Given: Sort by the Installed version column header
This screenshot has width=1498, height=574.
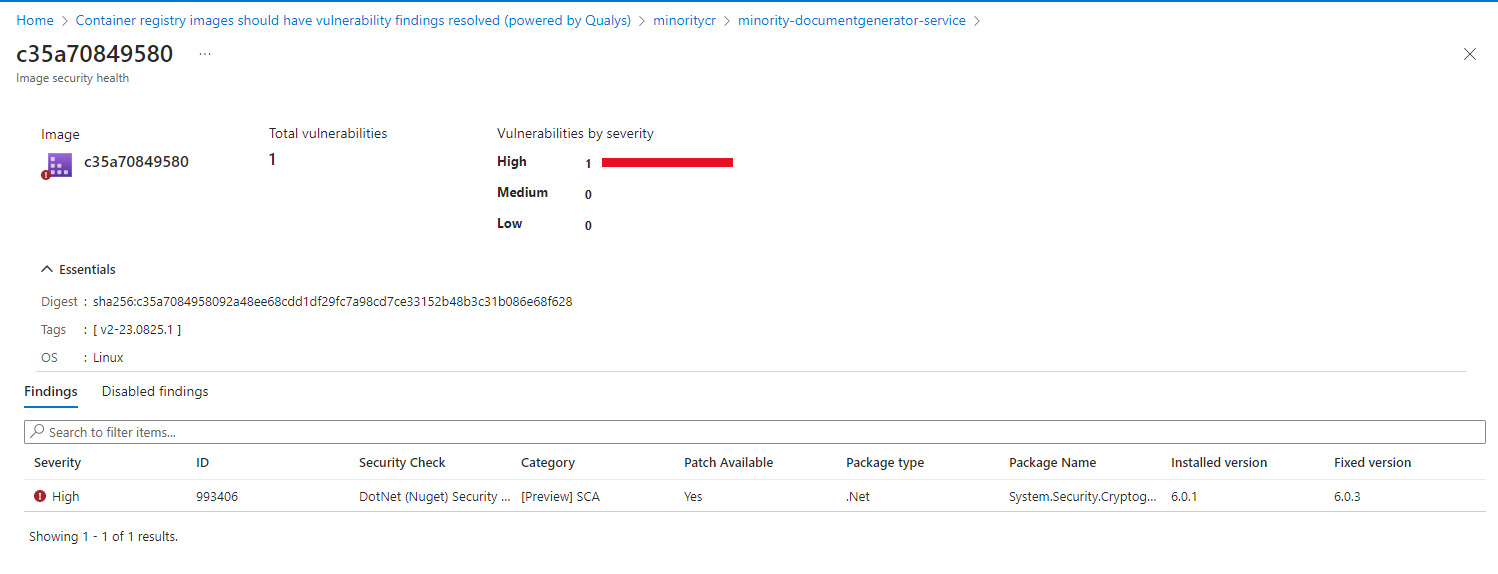Looking at the screenshot, I should click(1218, 463).
